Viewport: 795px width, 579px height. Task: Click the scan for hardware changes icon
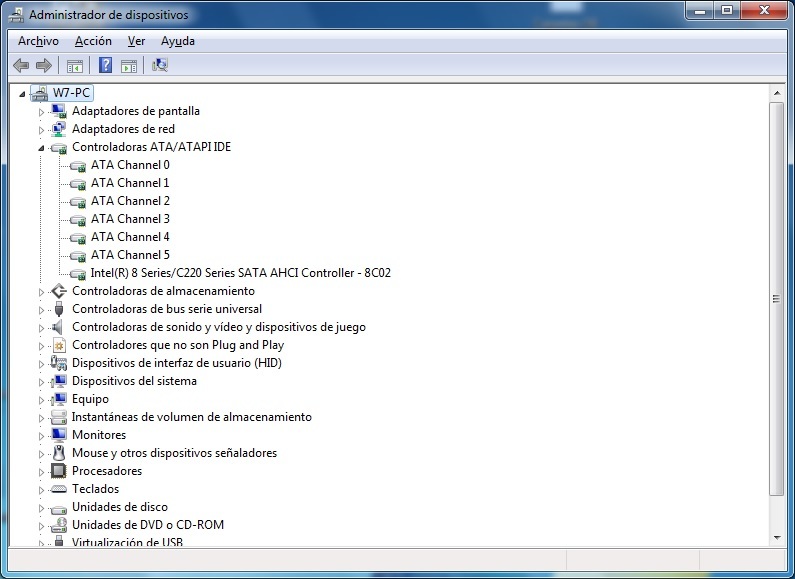pyautogui.click(x=160, y=66)
